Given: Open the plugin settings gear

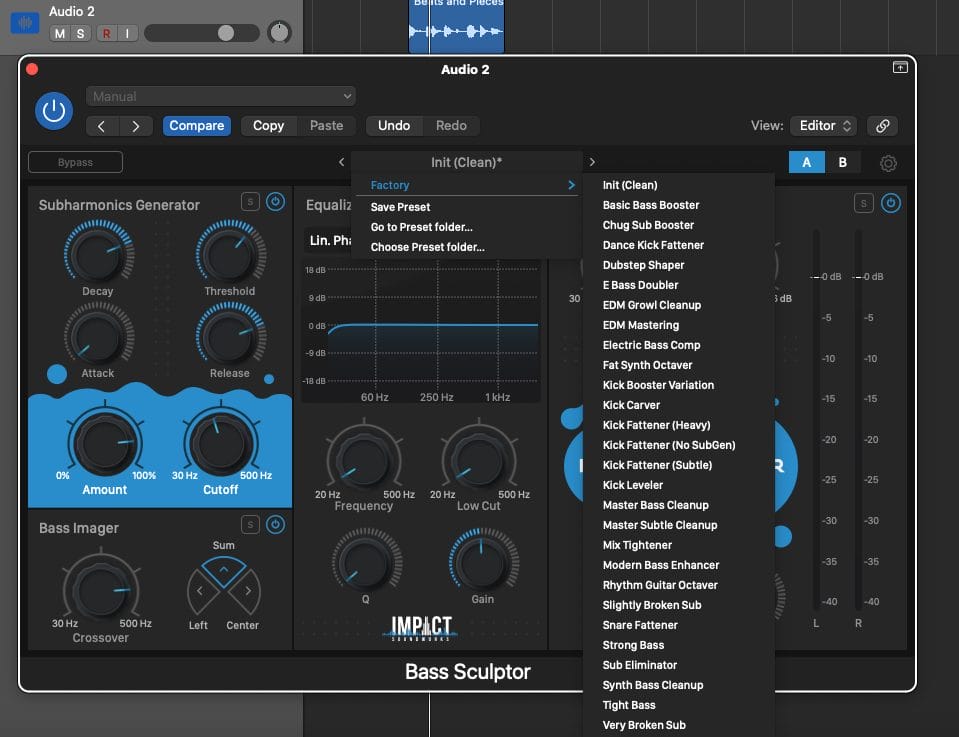Looking at the screenshot, I should click(x=887, y=163).
